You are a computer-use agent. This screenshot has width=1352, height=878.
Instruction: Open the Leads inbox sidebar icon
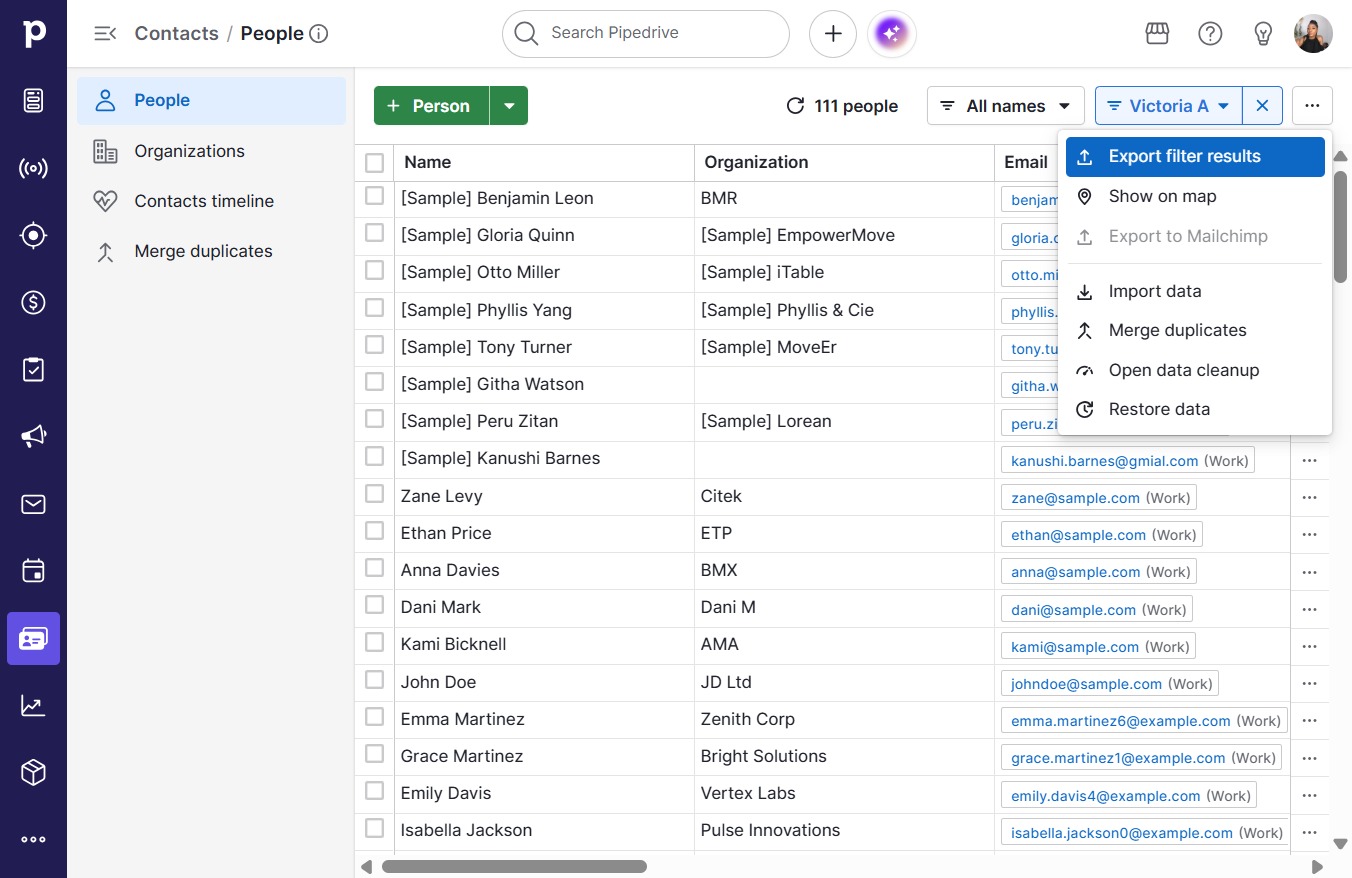(33, 100)
